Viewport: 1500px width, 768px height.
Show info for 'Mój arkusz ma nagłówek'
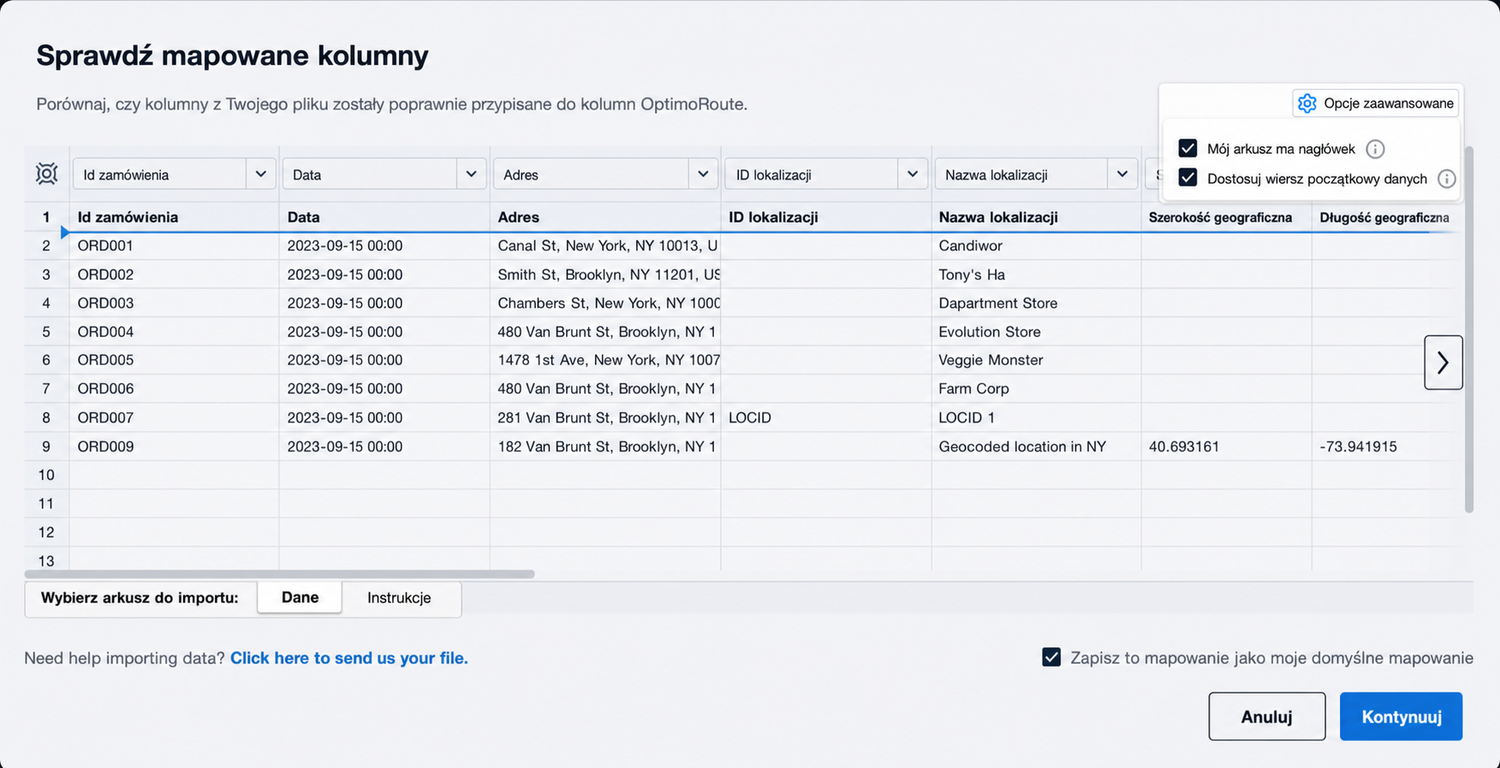click(1375, 149)
